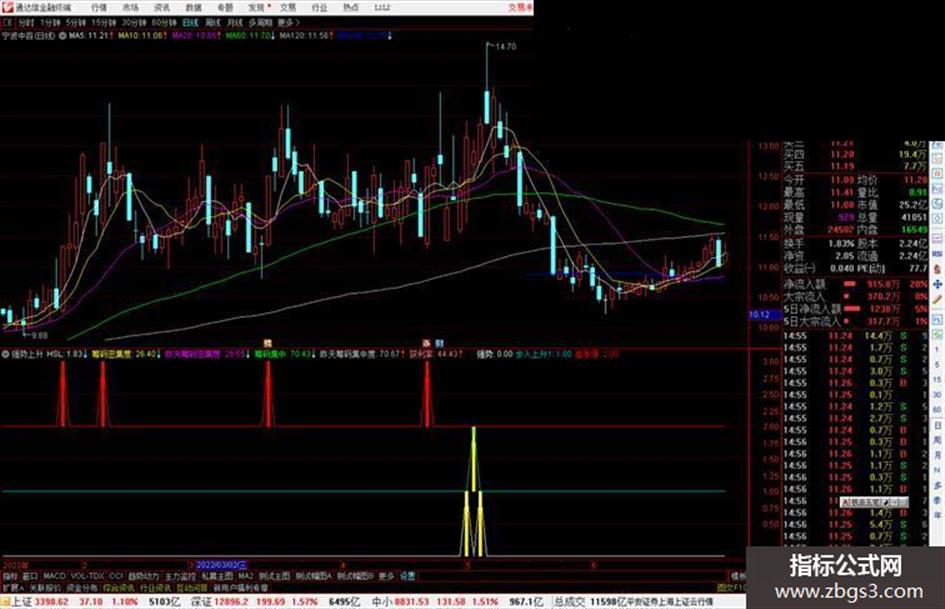Expand 更多 indicator tabs

pyautogui.click(x=386, y=576)
